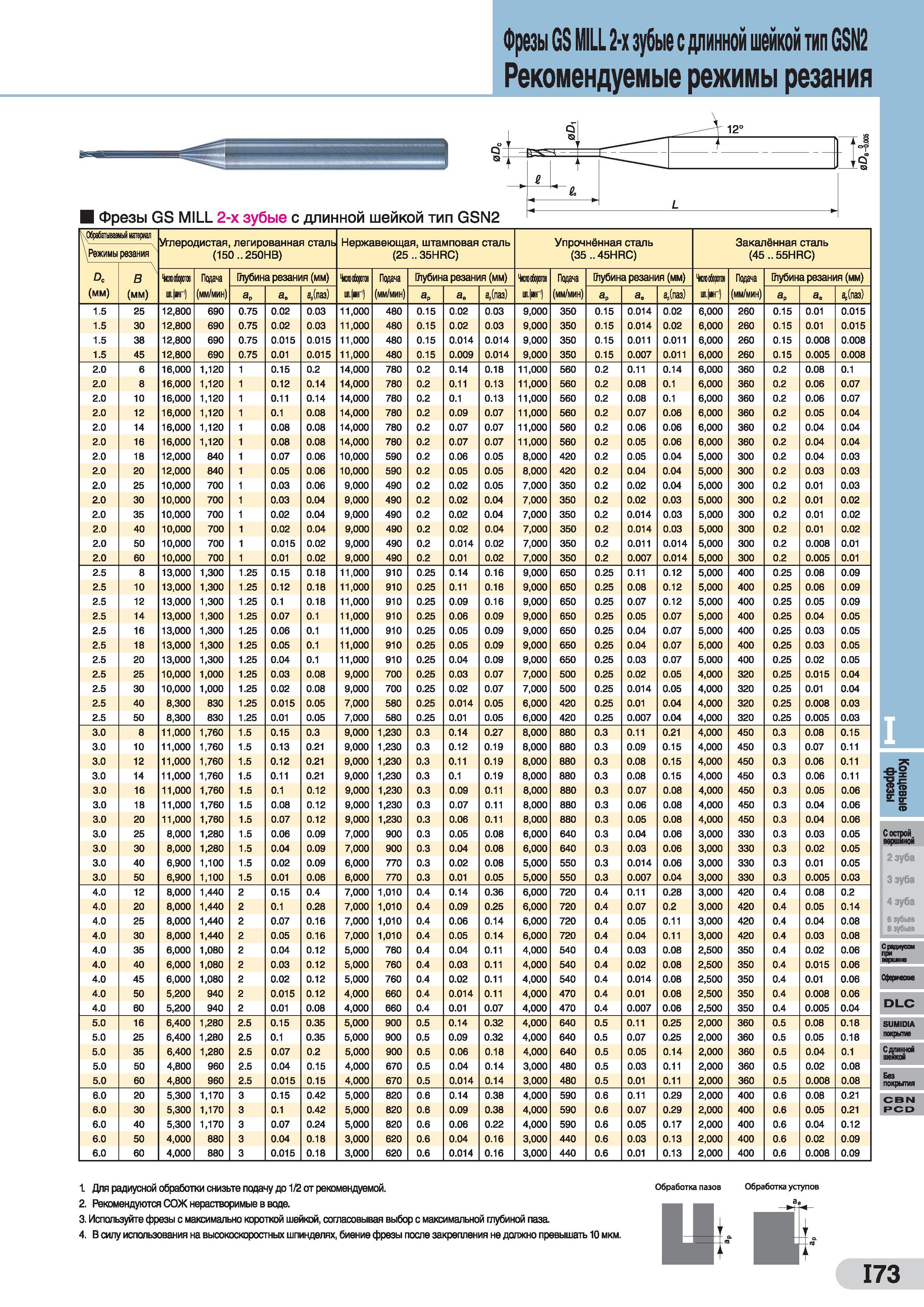Select column header "Упрочнённая сталь"

click(604, 249)
